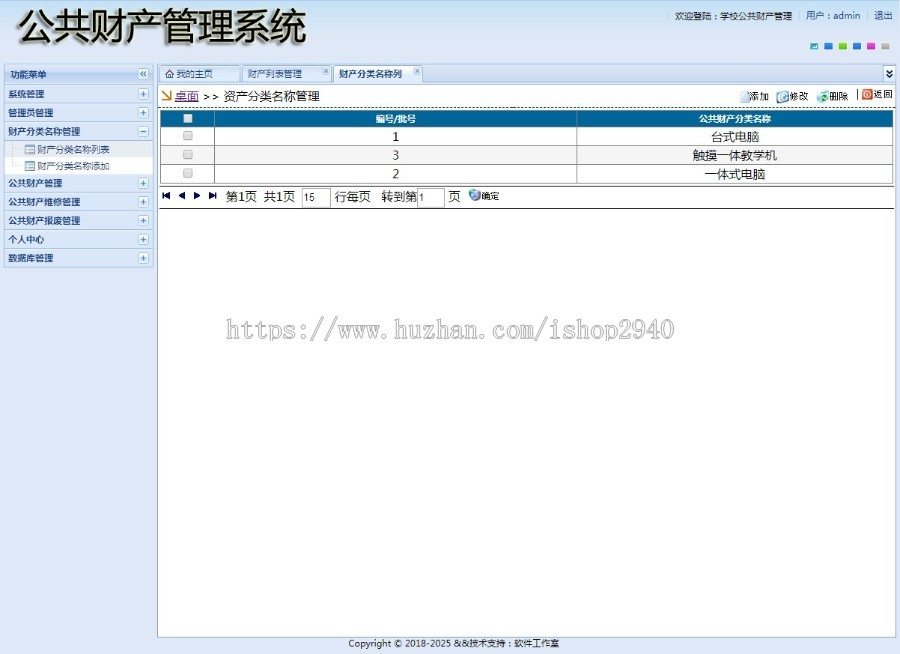Go to first page with pagination arrow
The height and width of the screenshot is (654, 900).
tap(166, 196)
